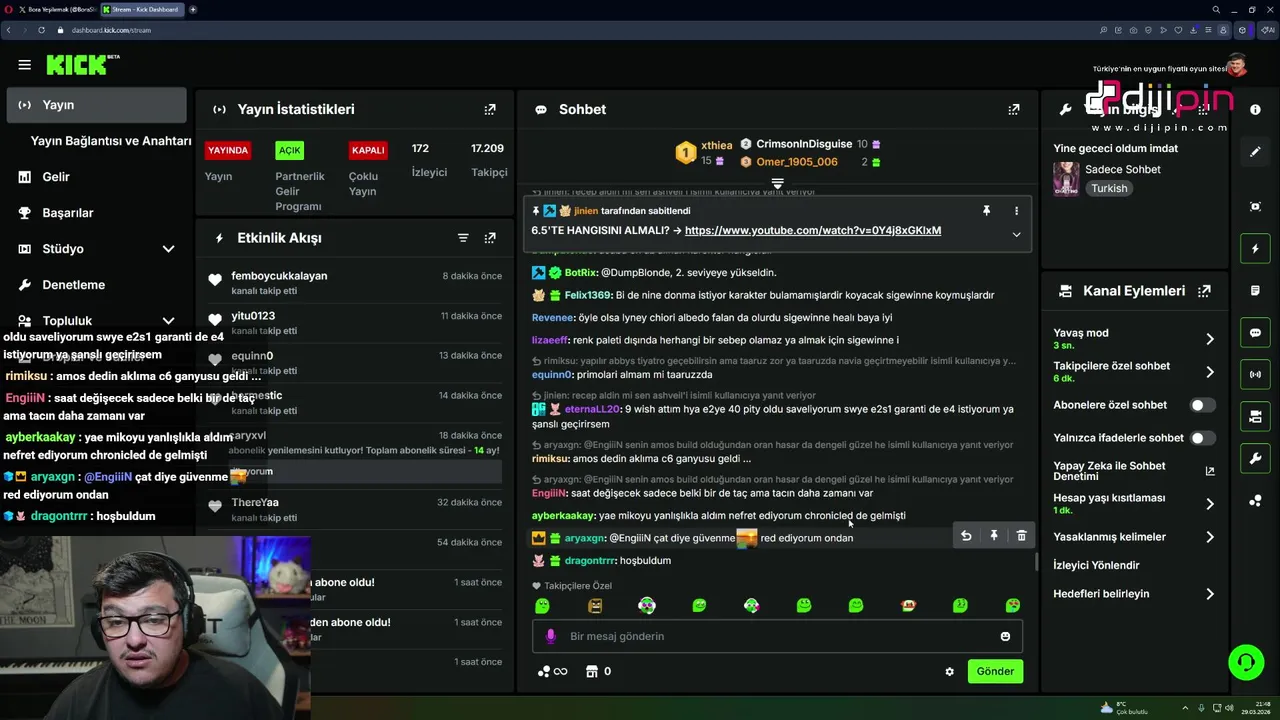Open Yavaş mod options
The image size is (1280, 720).
pyautogui.click(x=1134, y=339)
